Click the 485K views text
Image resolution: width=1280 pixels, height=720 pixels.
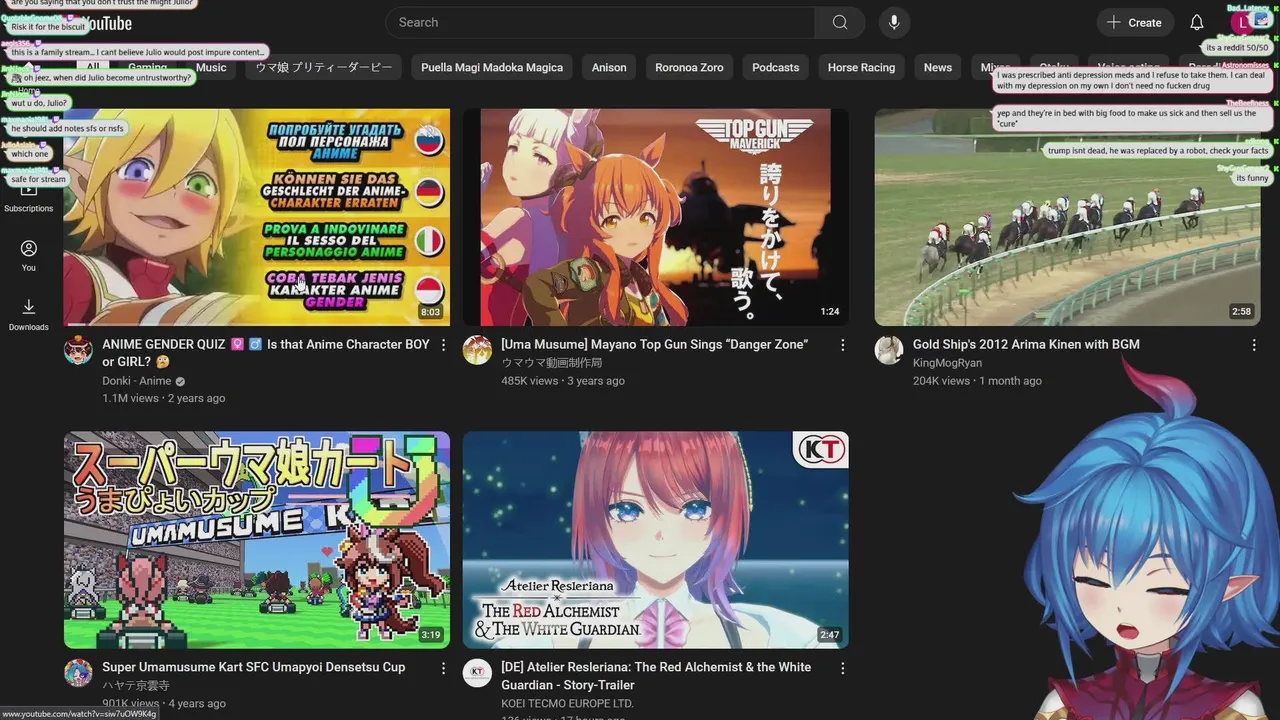530,381
